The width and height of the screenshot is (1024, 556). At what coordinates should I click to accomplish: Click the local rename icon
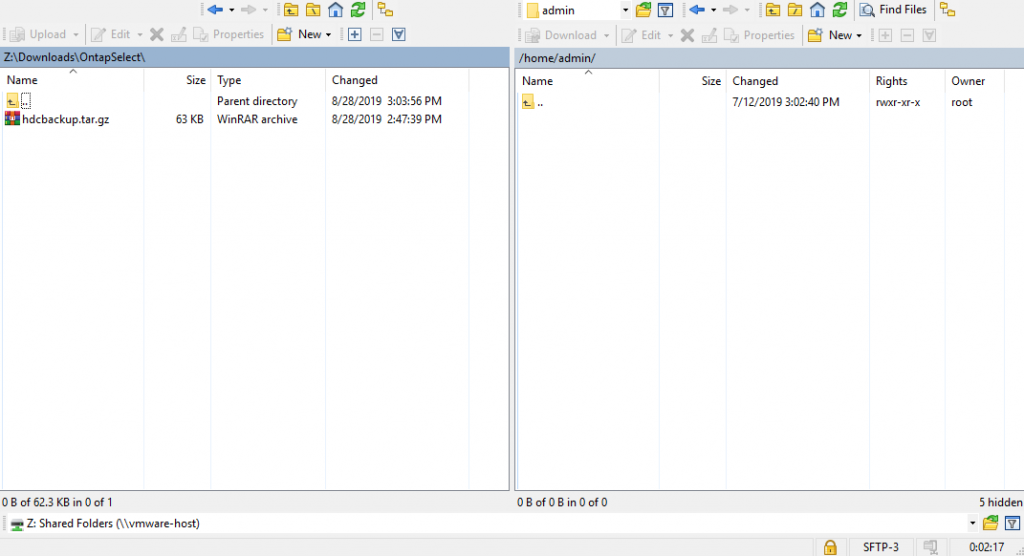coord(178,35)
